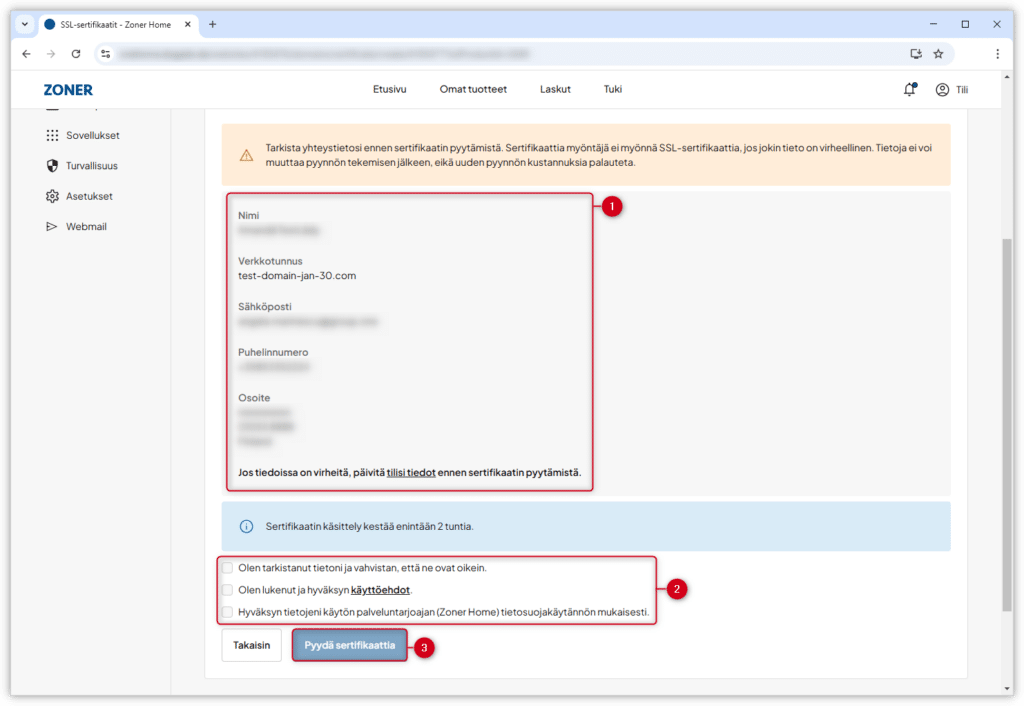This screenshot has height=706, width=1024.
Task: Open Omat tuotteet in navigation
Action: coord(473,89)
